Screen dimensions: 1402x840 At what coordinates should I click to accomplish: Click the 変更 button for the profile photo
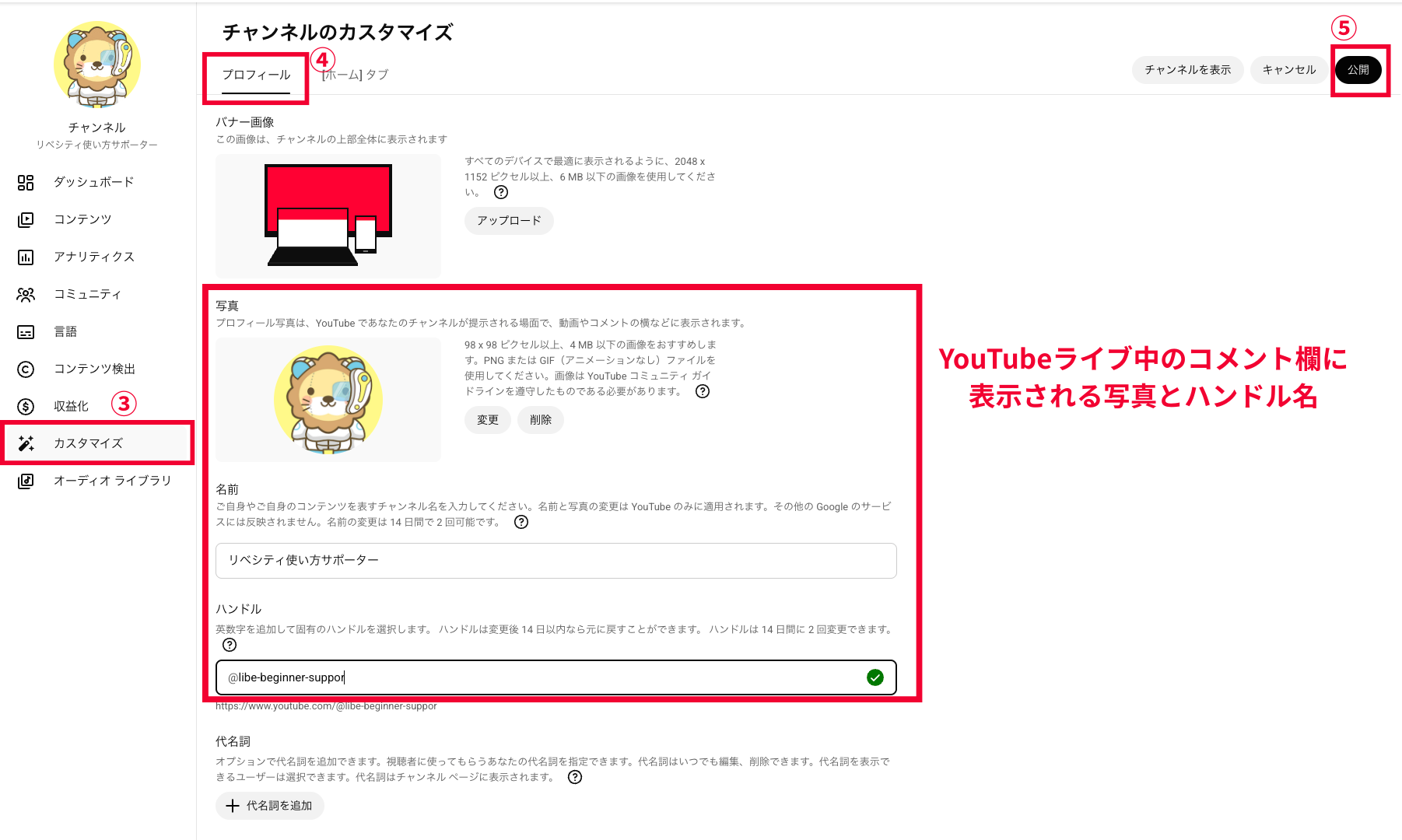pyautogui.click(x=488, y=420)
